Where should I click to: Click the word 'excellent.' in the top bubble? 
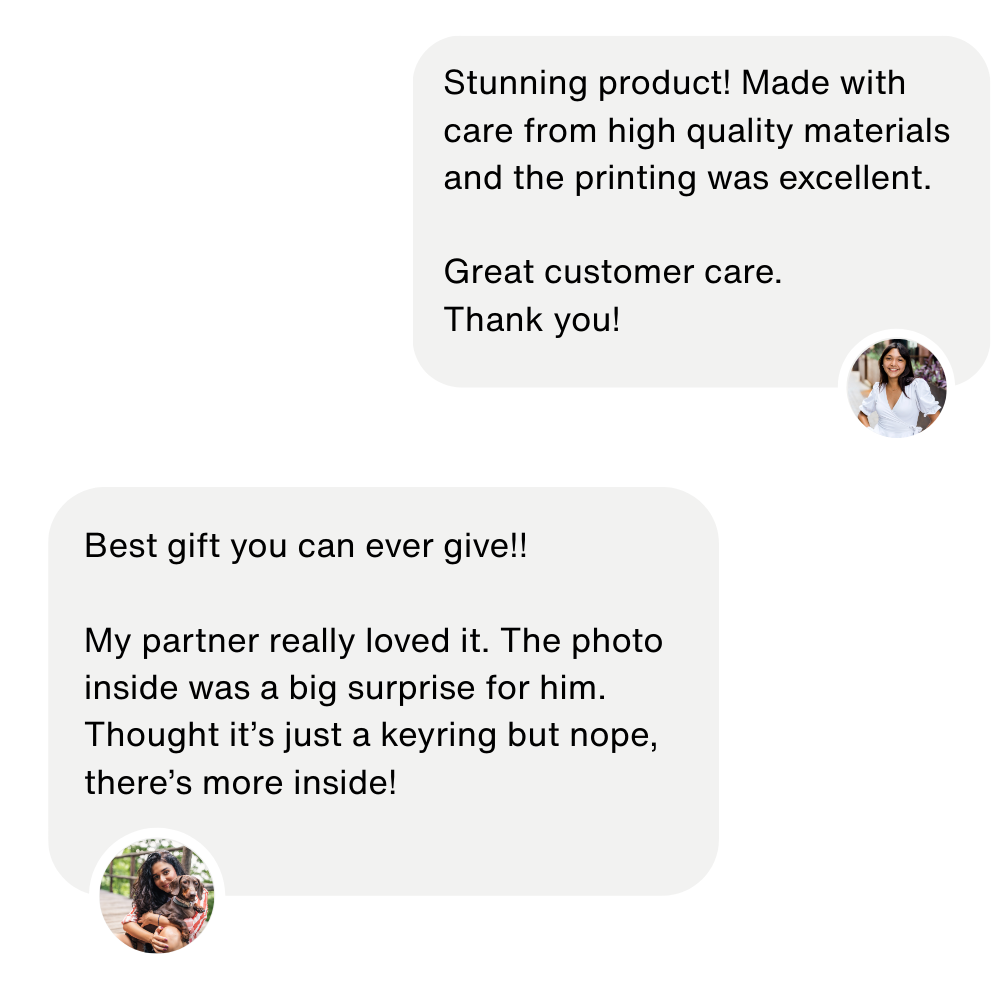[x=855, y=178]
